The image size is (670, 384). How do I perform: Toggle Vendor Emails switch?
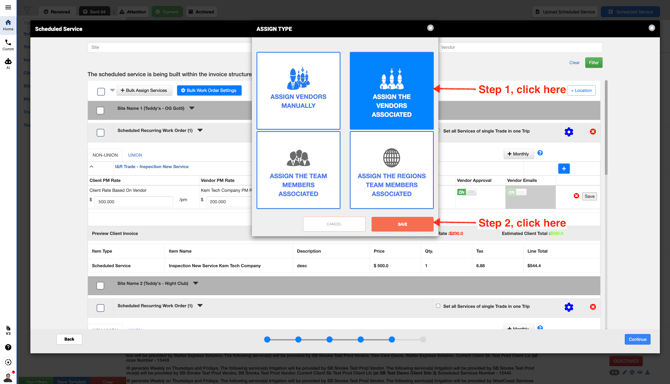click(x=517, y=192)
